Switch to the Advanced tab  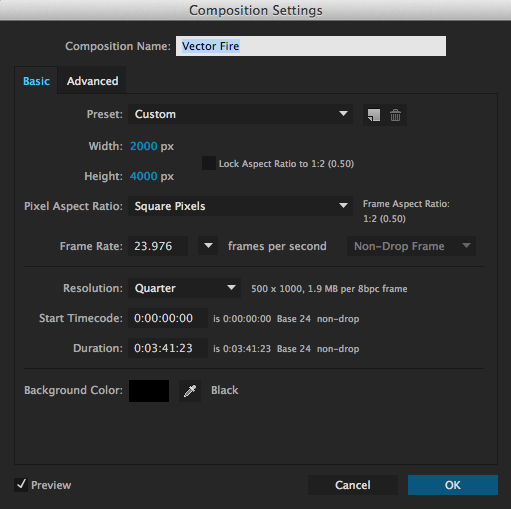tap(92, 81)
